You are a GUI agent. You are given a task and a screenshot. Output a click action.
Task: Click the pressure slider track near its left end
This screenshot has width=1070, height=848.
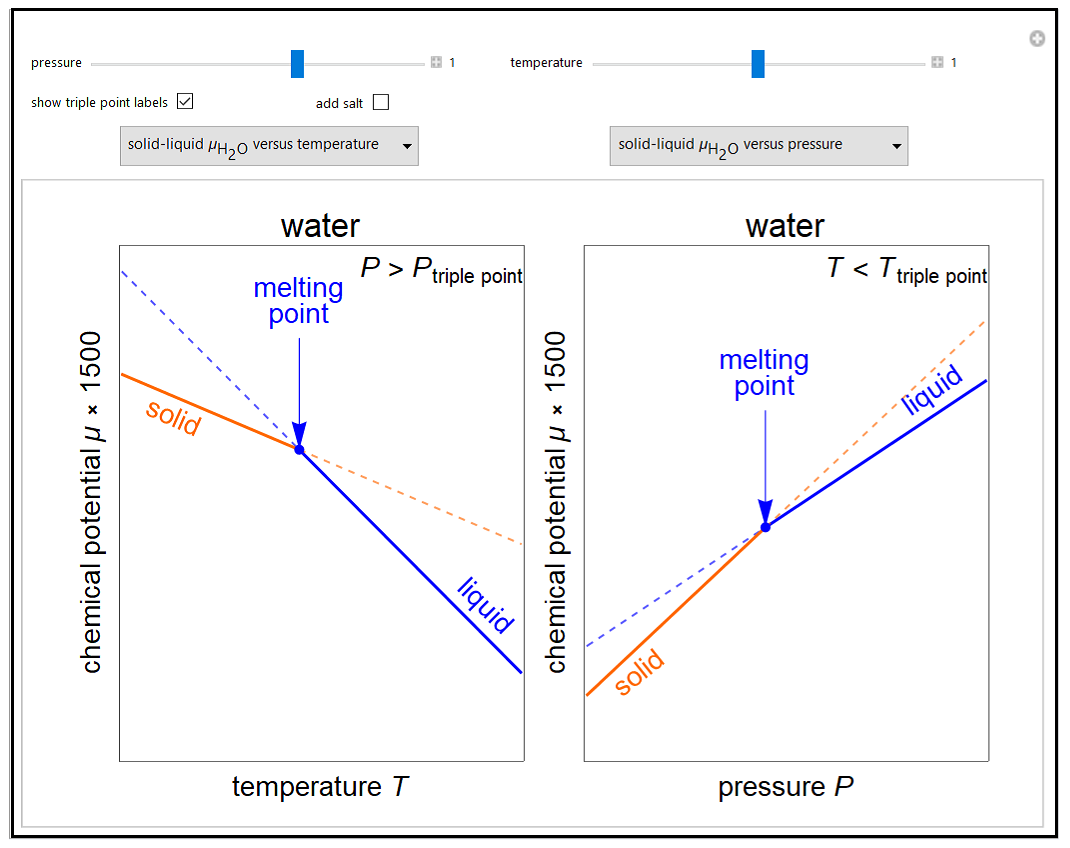click(110, 64)
